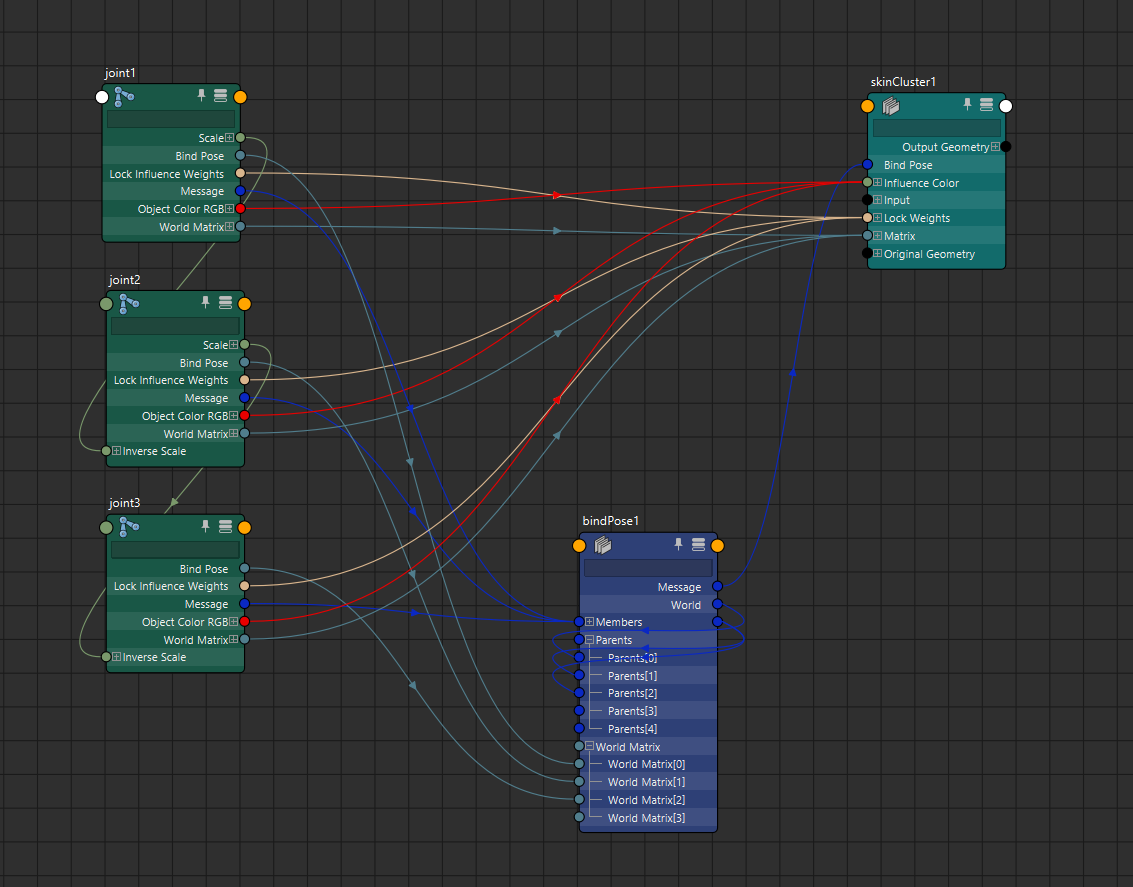Screen dimensions: 1133x887
Task: Change the view mode icon on joint2
Action: point(225,303)
